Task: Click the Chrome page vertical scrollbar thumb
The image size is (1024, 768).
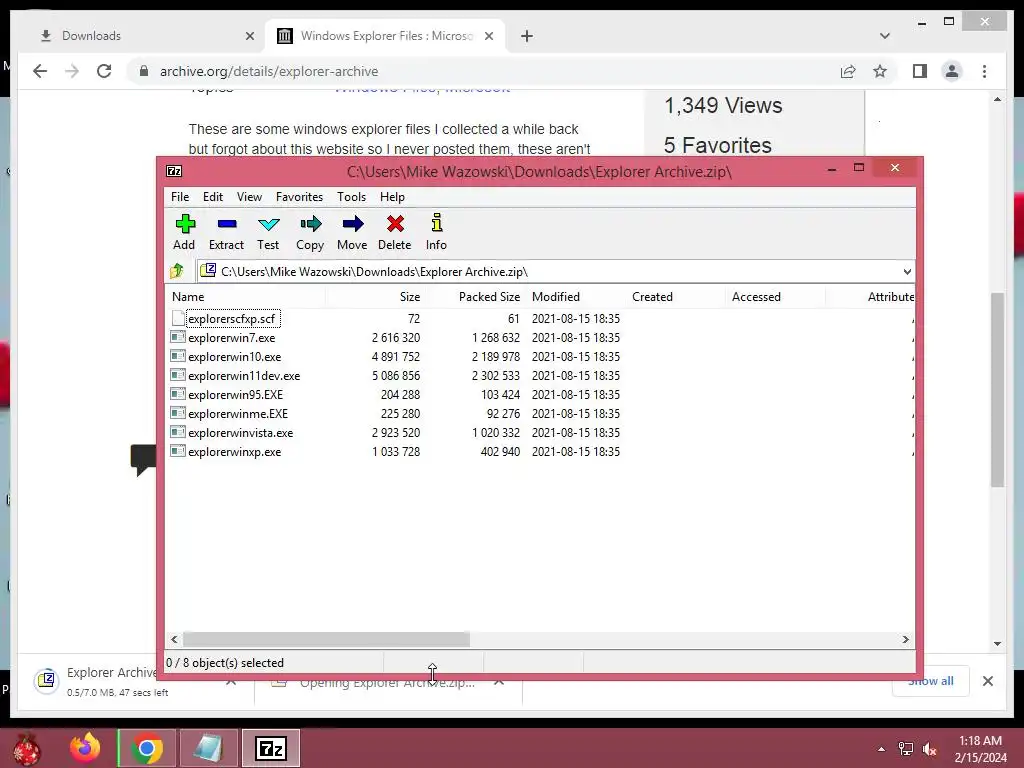Action: (x=997, y=390)
